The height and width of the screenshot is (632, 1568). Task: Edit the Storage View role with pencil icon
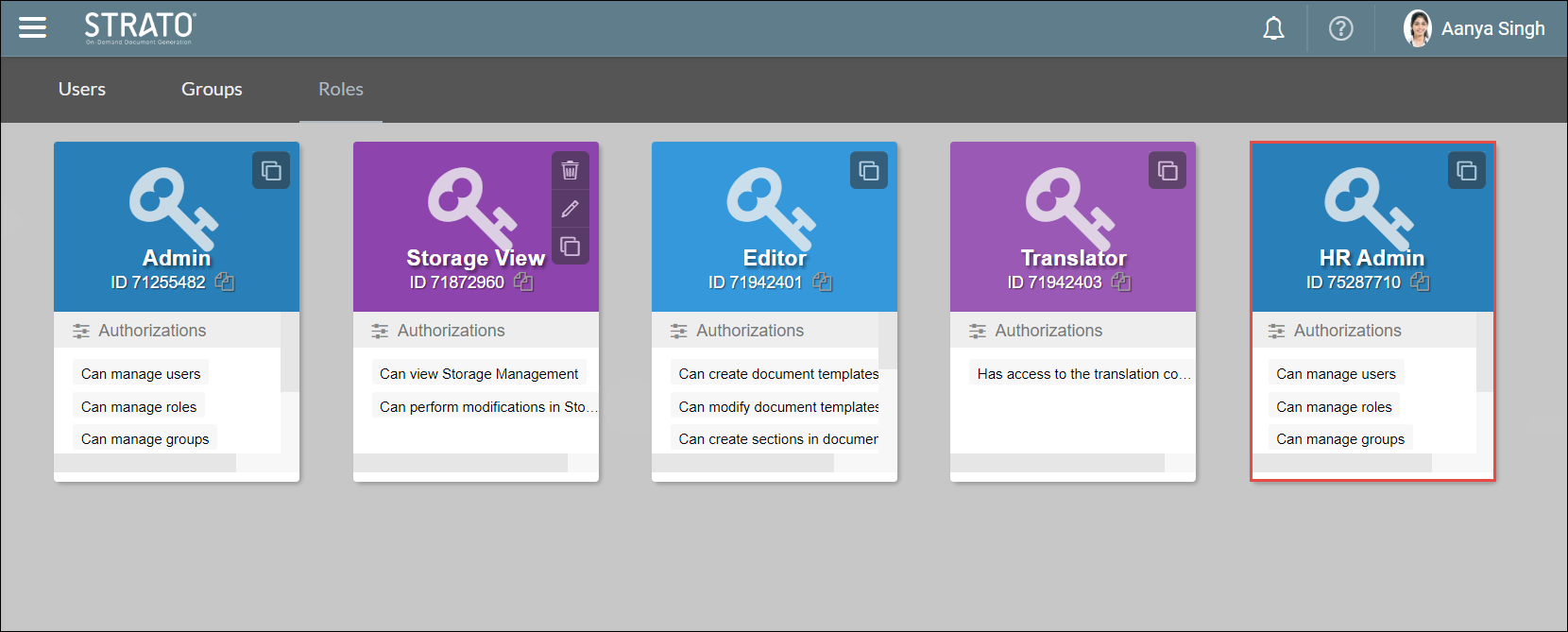[x=570, y=209]
